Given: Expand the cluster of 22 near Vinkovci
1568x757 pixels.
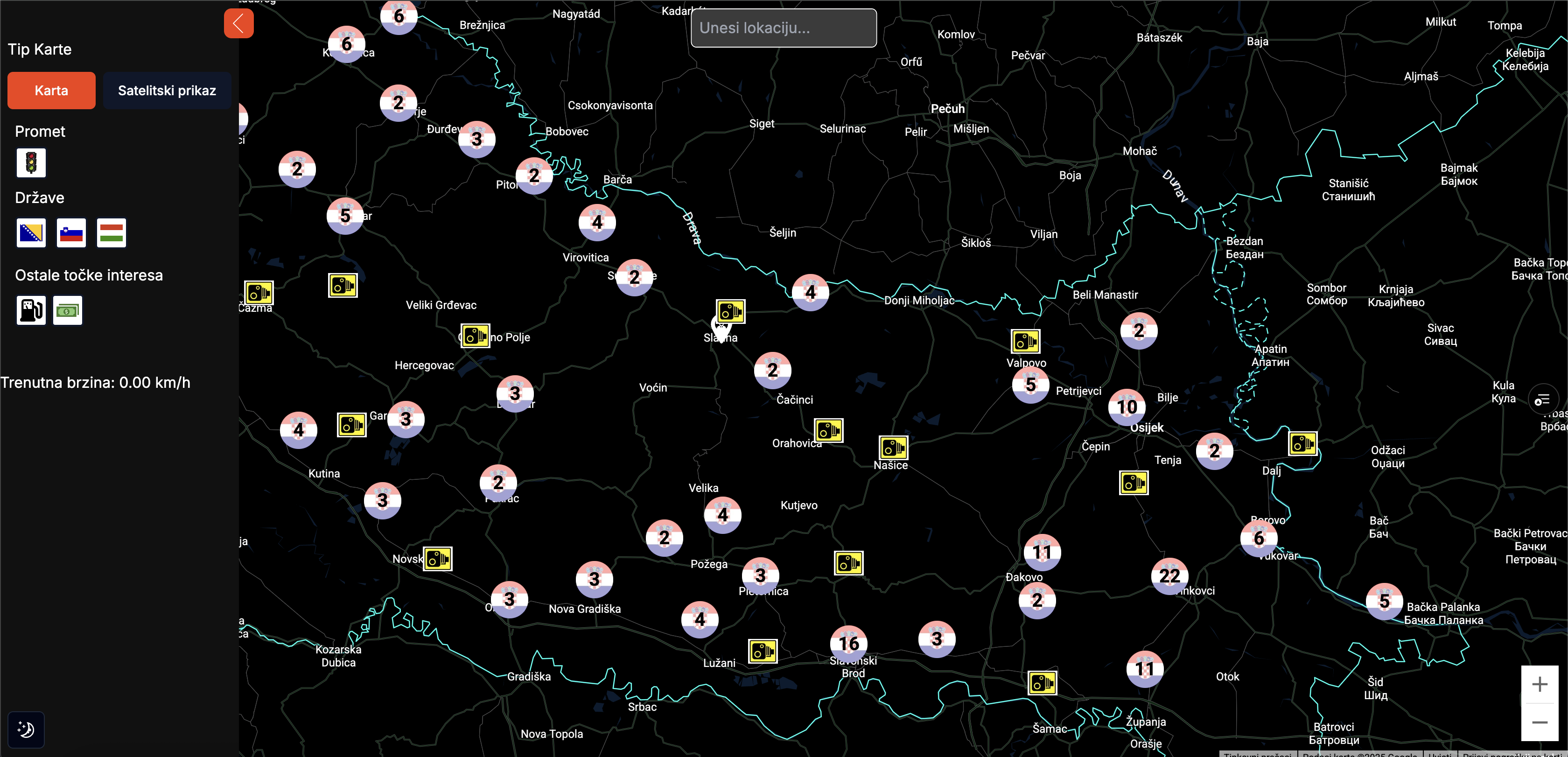Looking at the screenshot, I should pos(1169,575).
